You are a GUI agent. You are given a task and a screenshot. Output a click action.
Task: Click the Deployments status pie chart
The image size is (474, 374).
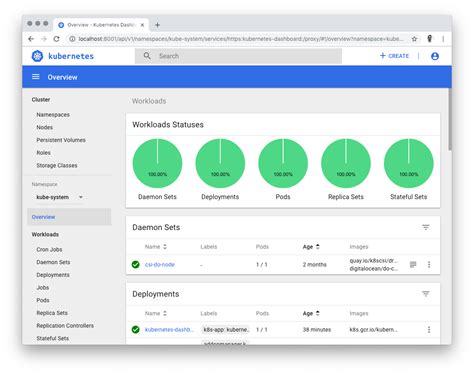(220, 163)
